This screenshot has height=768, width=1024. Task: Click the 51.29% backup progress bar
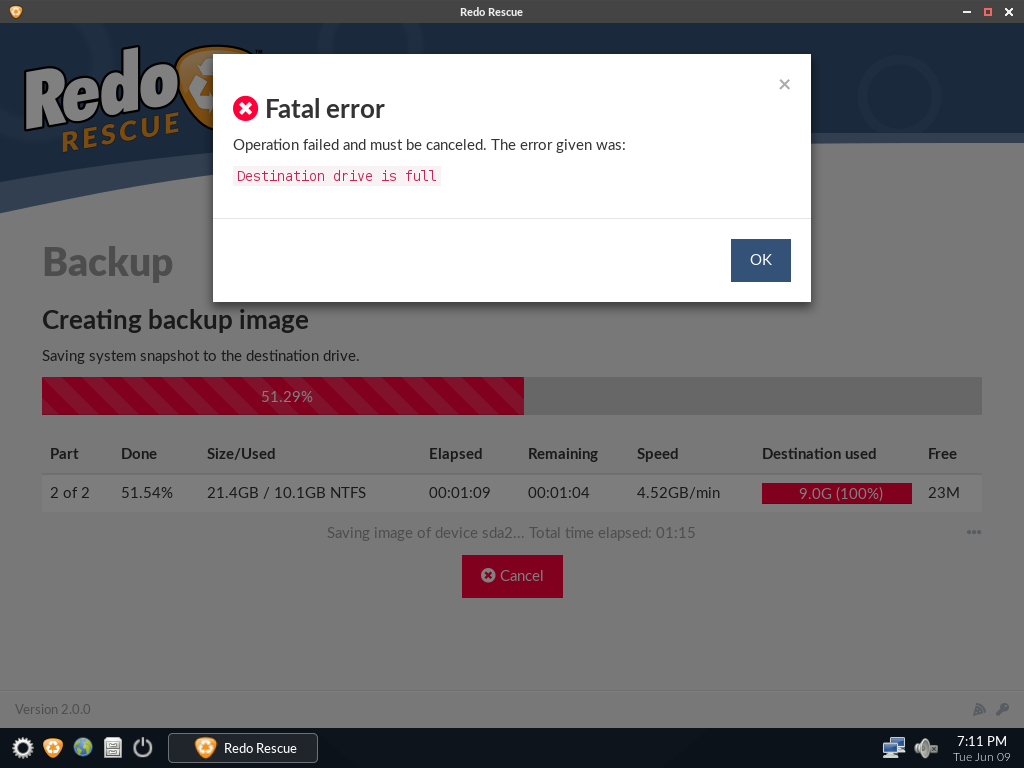(x=511, y=396)
